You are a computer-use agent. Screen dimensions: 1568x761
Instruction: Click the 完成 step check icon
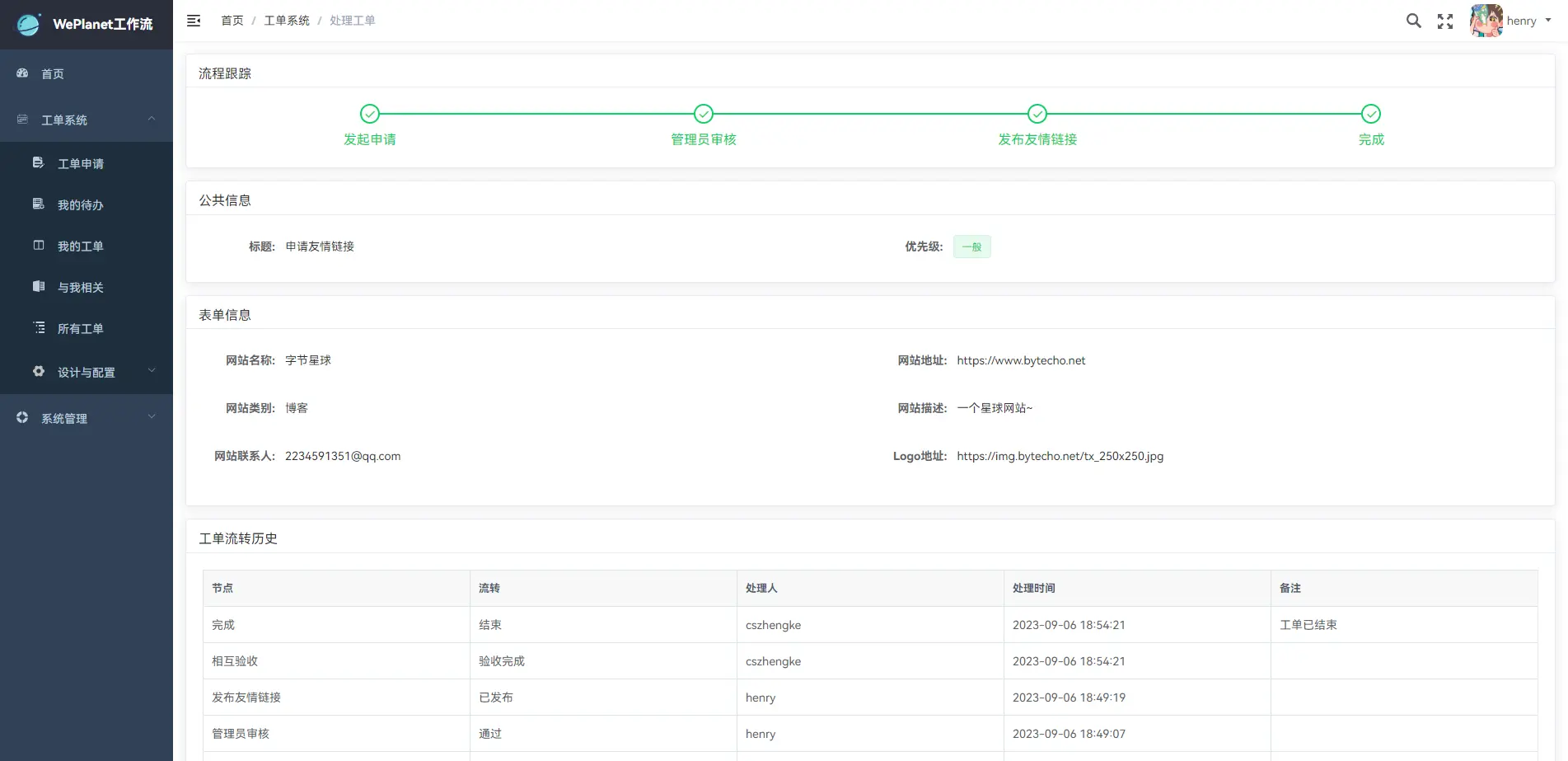coord(1371,114)
